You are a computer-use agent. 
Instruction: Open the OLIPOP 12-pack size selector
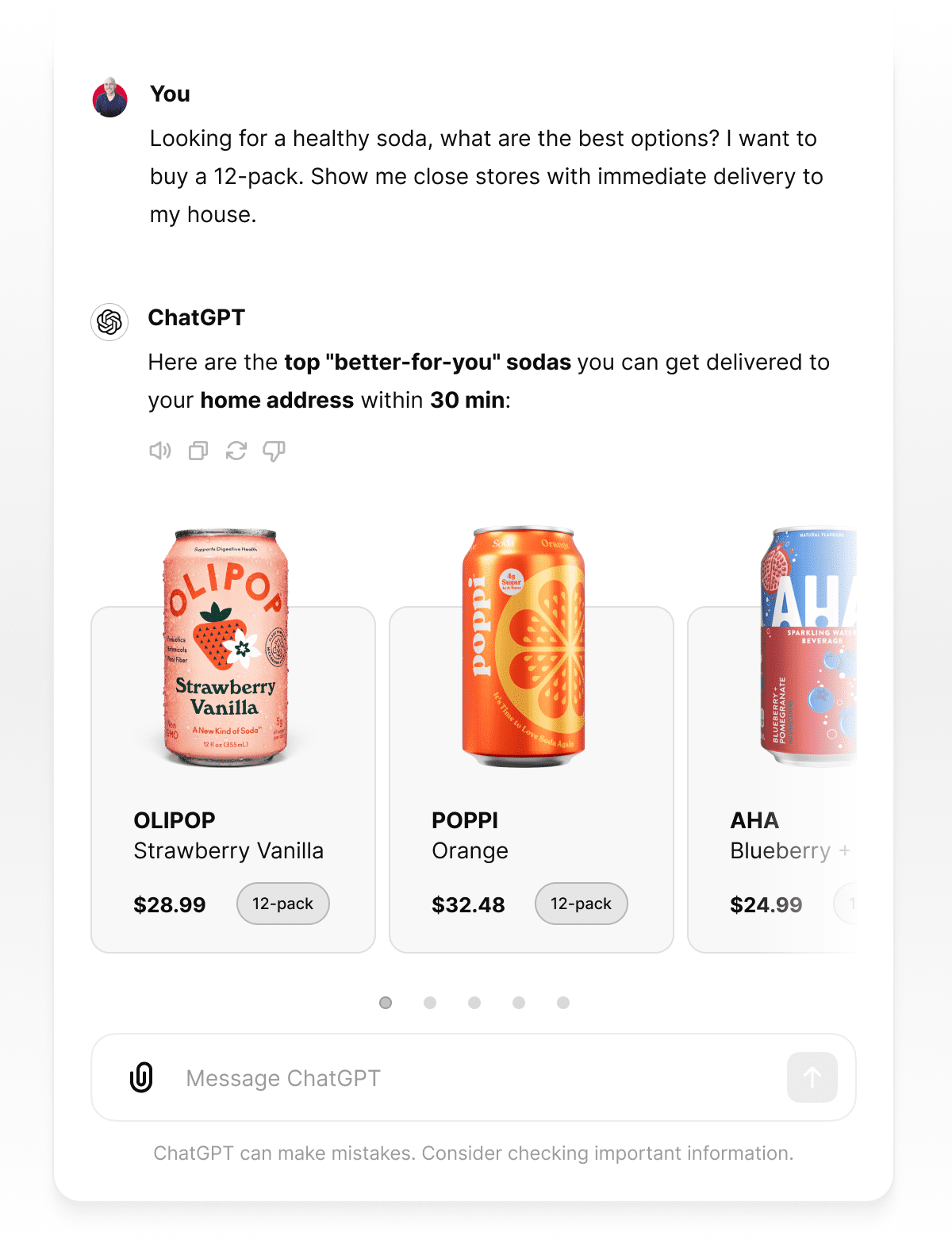tap(283, 904)
